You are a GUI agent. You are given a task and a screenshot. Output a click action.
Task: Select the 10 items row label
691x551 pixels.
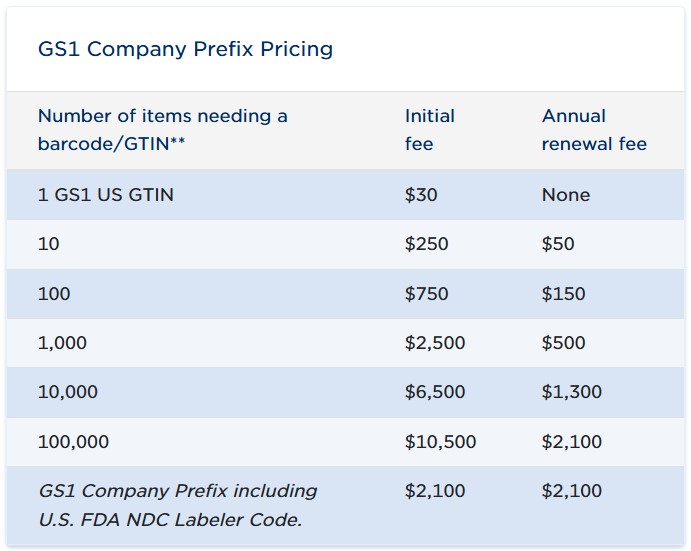pyautogui.click(x=49, y=244)
